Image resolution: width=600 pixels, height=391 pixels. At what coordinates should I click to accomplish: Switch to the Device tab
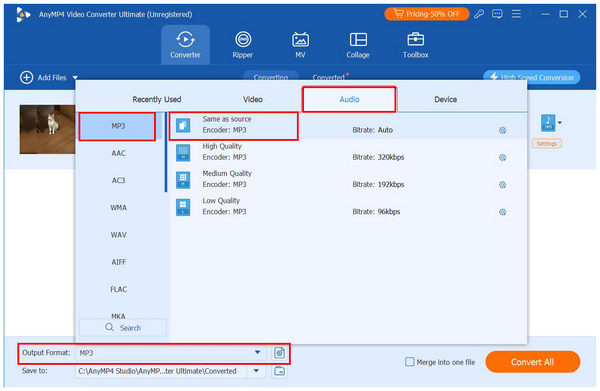(x=445, y=99)
